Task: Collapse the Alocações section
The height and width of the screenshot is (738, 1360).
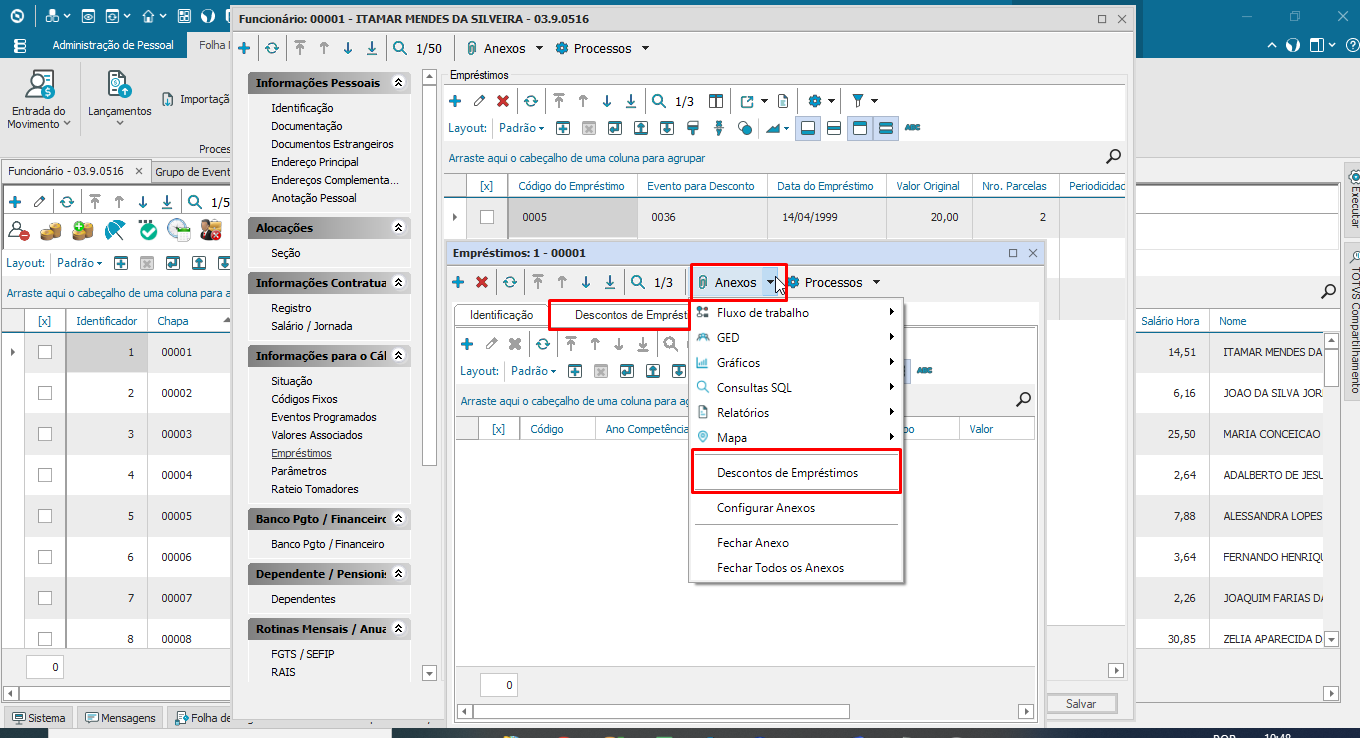Action: click(399, 228)
